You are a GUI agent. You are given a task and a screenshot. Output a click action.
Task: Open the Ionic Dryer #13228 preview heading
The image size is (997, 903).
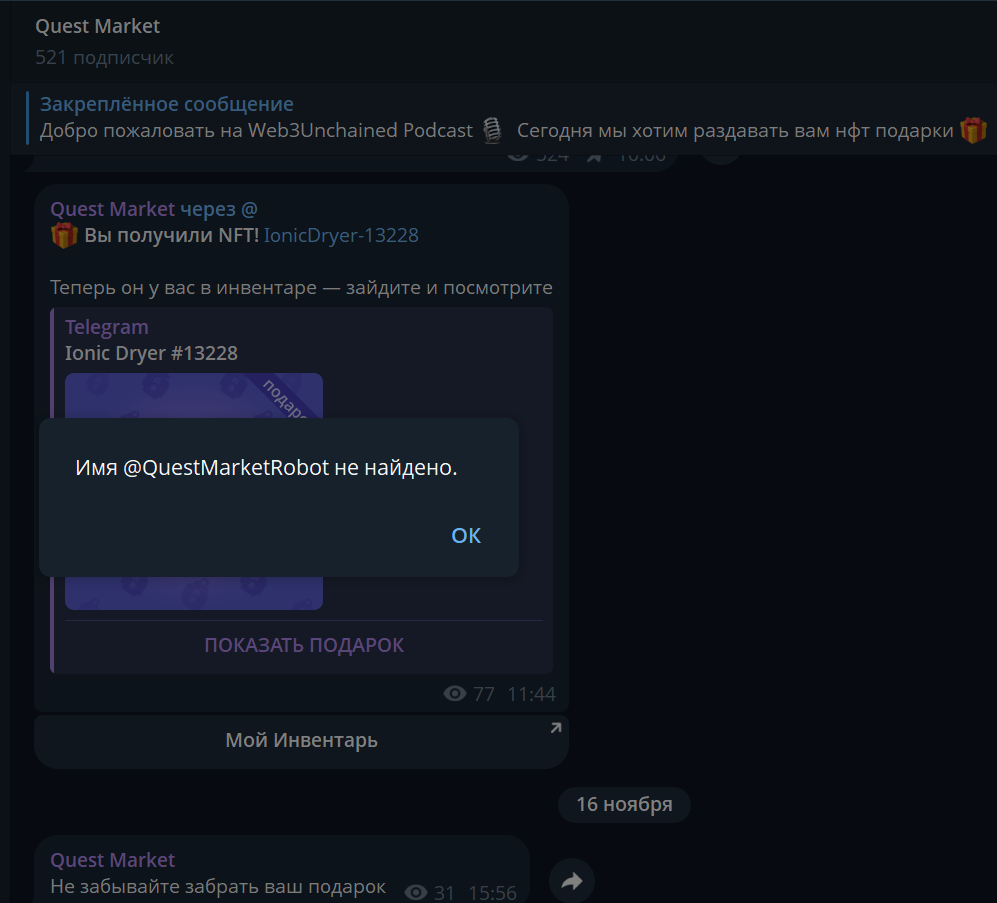click(151, 353)
